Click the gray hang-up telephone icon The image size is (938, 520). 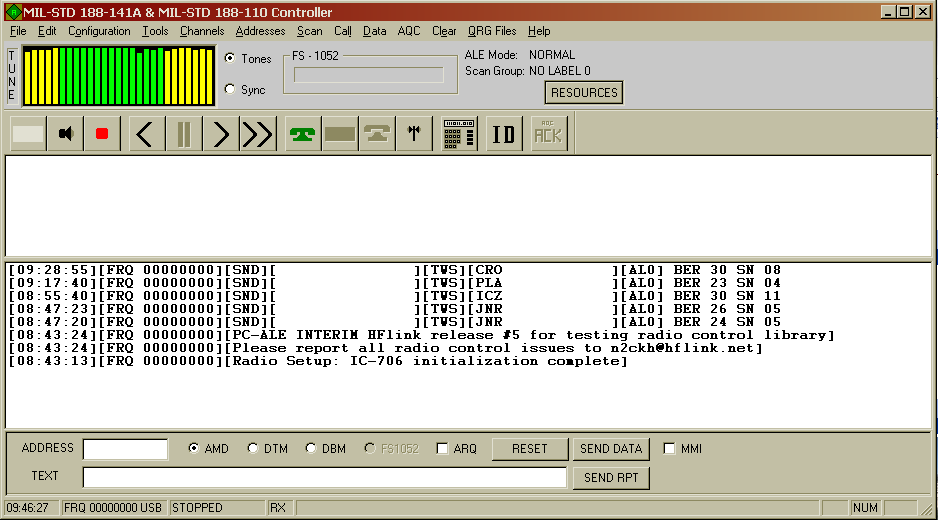pyautogui.click(x=377, y=134)
